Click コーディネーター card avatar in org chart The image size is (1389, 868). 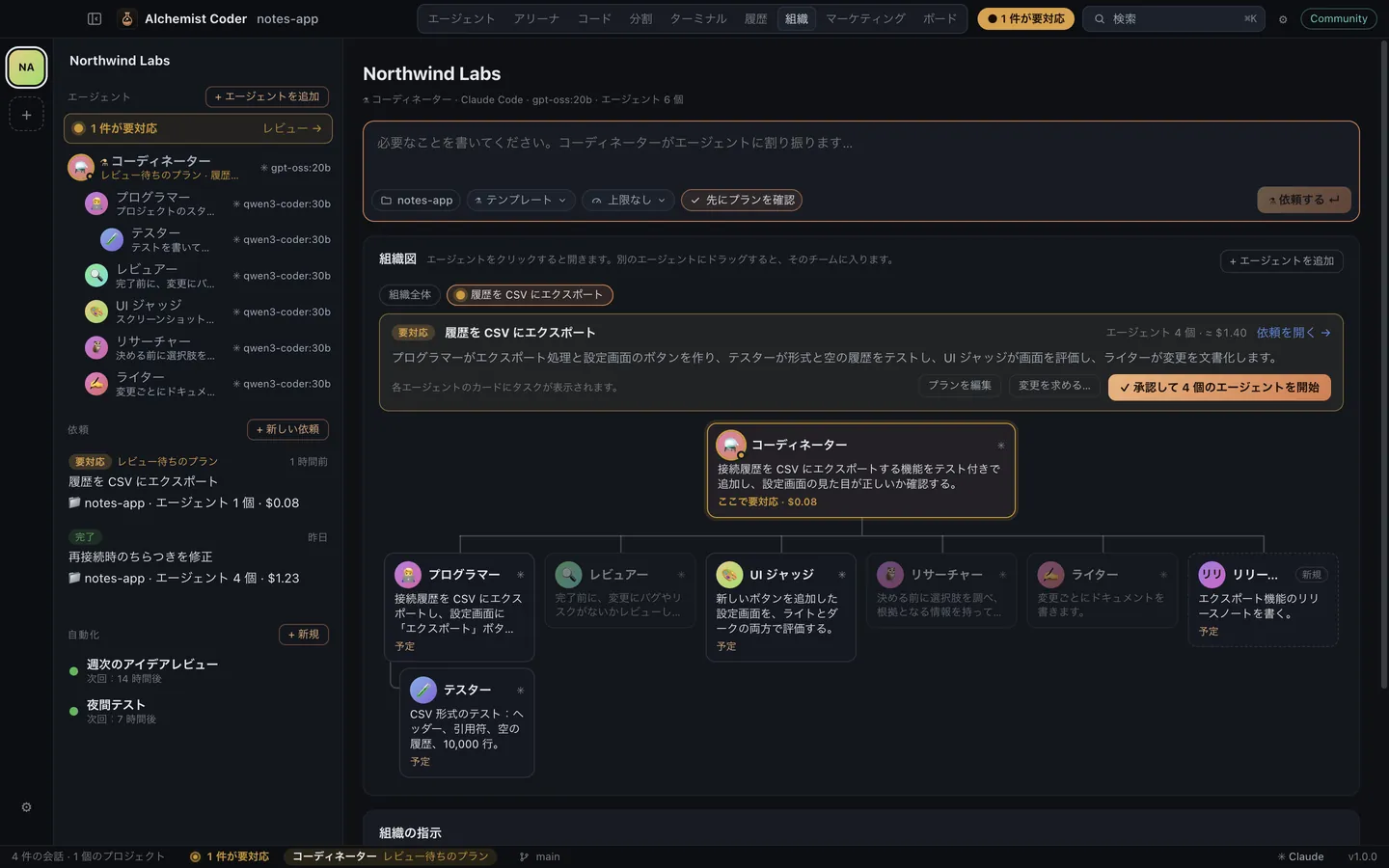[731, 445]
